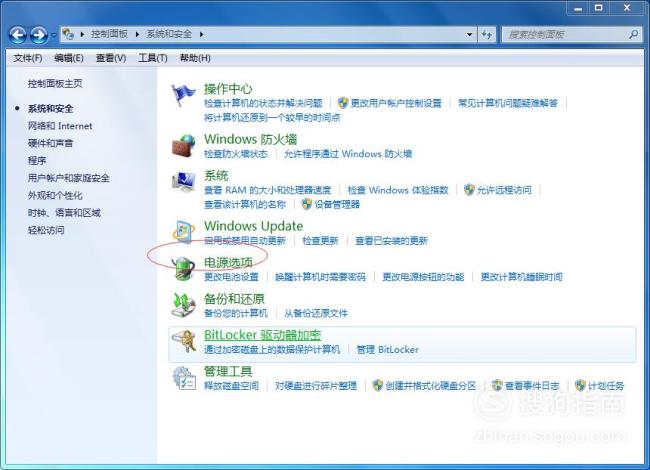The image size is (650, 470).
Task: Expand the arrow before 控制面板 in address bar
Action: tap(82, 34)
